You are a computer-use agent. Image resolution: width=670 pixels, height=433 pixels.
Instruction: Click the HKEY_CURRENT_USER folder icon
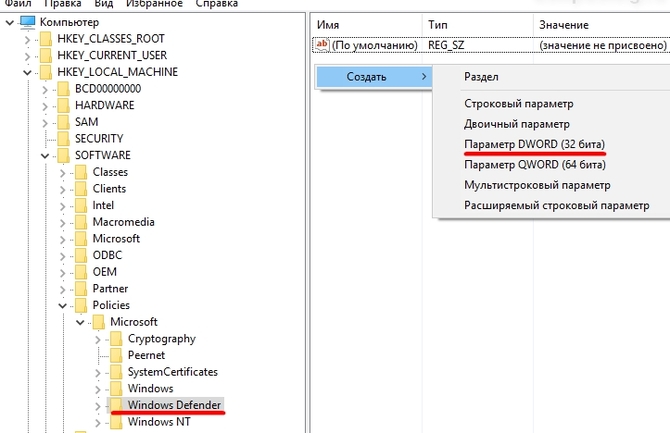pos(46,56)
